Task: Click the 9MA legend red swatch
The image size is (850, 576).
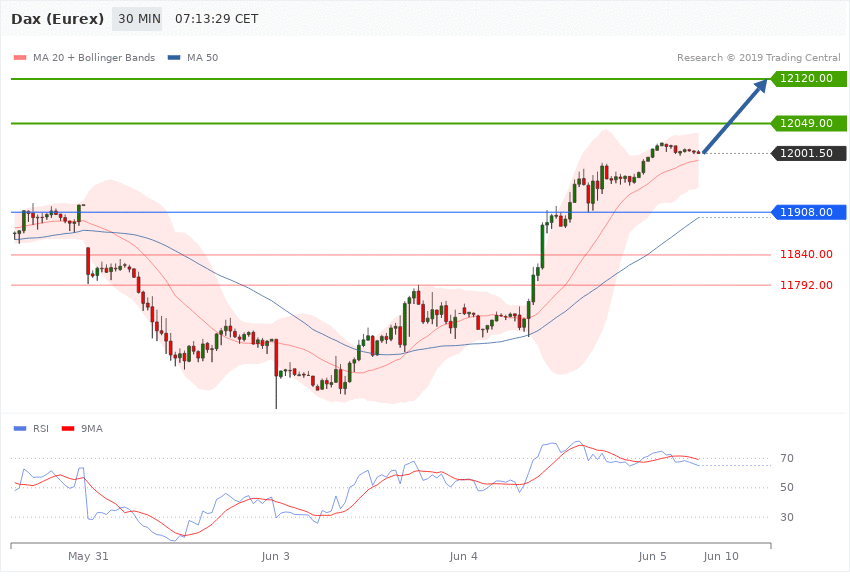Action: tap(68, 429)
